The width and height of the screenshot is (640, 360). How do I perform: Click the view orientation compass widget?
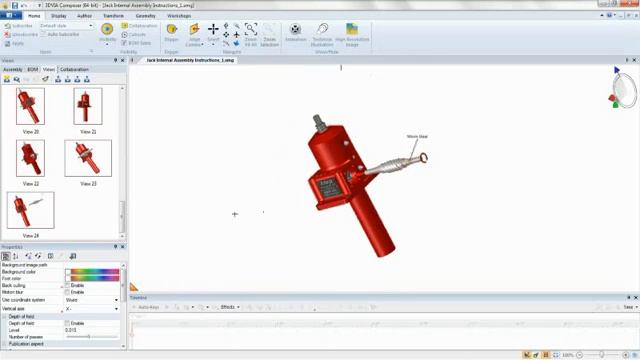622,89
